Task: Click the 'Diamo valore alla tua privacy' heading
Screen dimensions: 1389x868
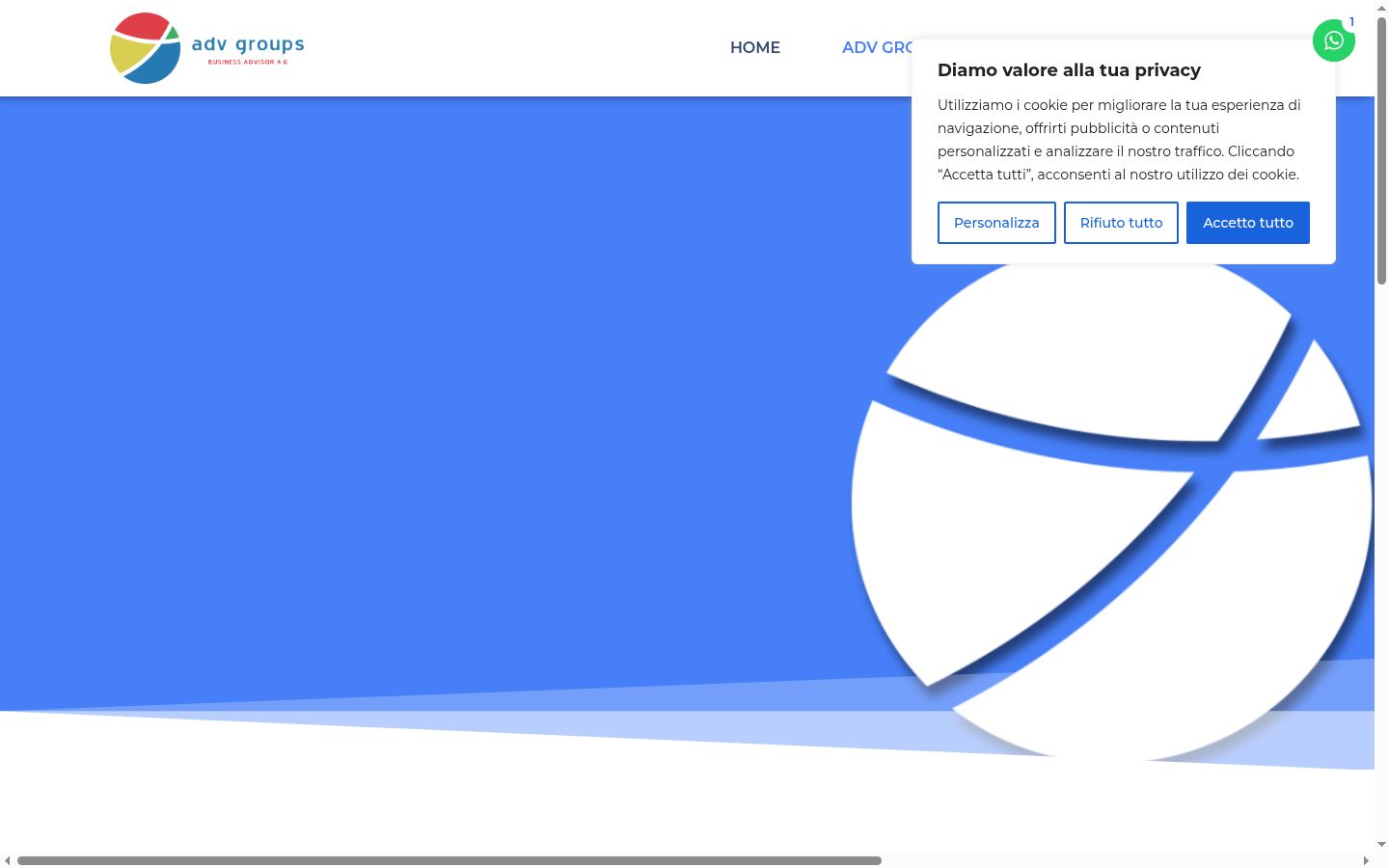Action: click(x=1069, y=70)
